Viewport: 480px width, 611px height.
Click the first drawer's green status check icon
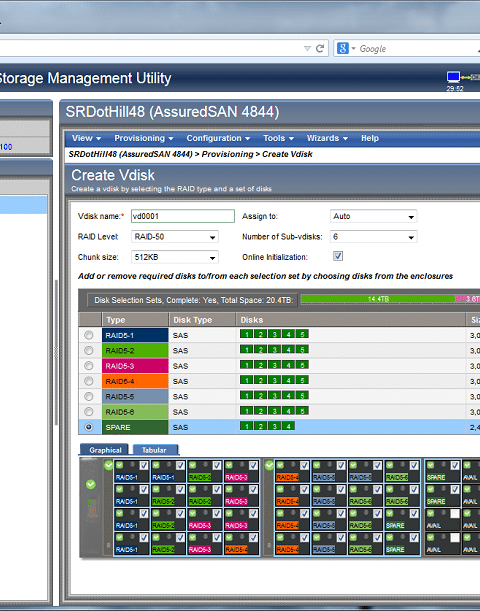point(109,465)
